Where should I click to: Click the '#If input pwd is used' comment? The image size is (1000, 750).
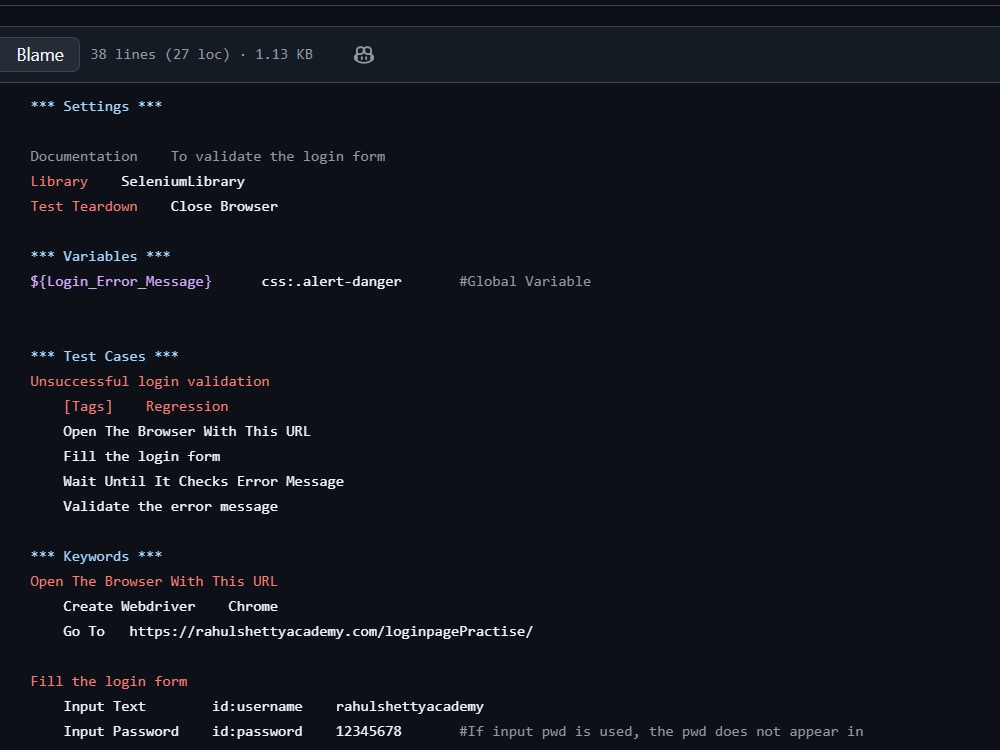(661, 732)
